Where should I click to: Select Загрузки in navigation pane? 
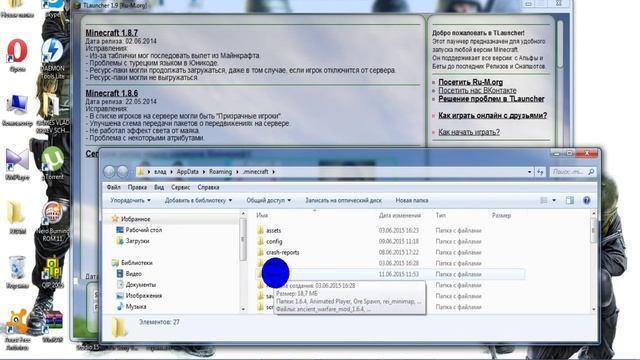click(137, 241)
